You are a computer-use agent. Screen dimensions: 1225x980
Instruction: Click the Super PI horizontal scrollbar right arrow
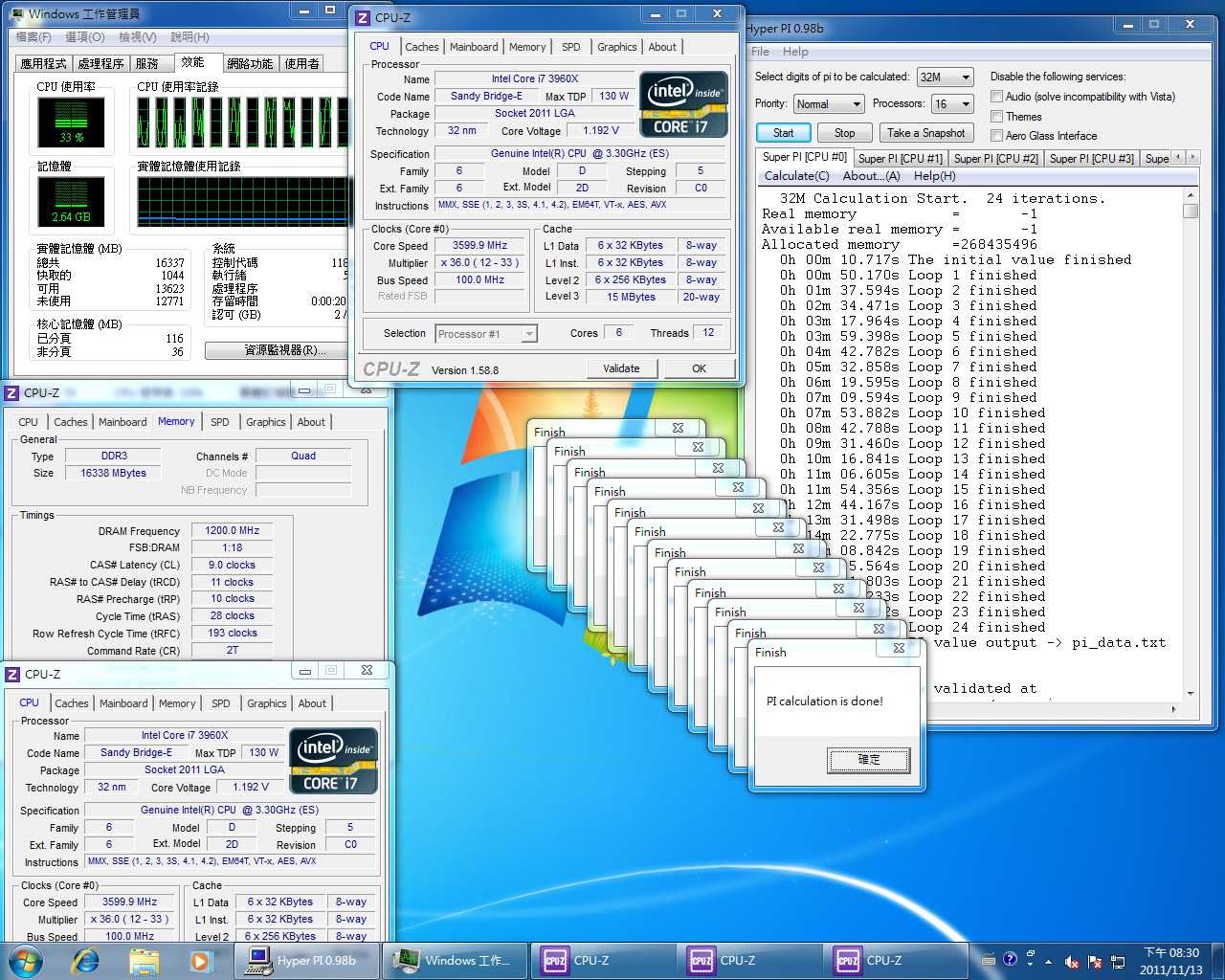click(x=1174, y=710)
